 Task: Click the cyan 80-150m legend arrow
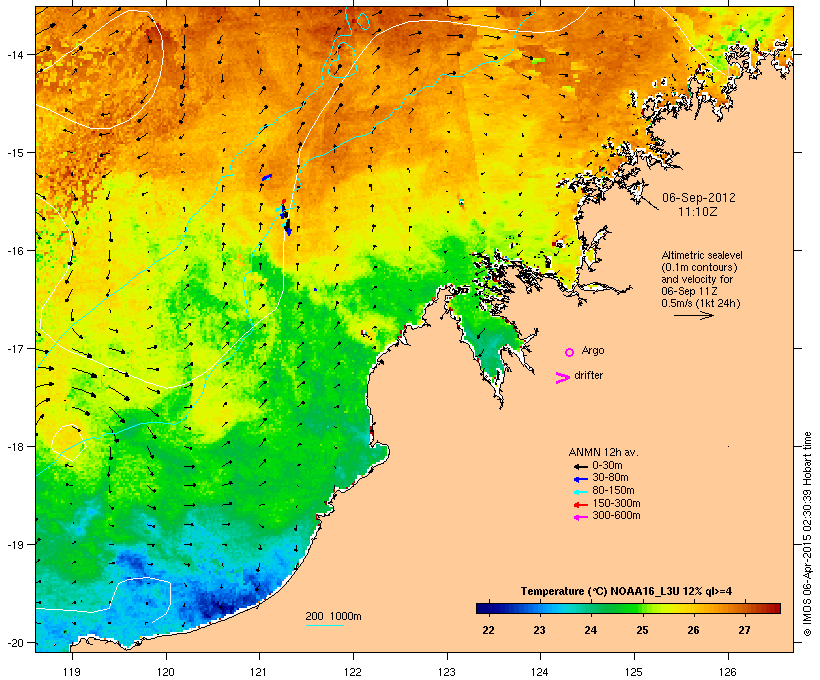(x=580, y=492)
